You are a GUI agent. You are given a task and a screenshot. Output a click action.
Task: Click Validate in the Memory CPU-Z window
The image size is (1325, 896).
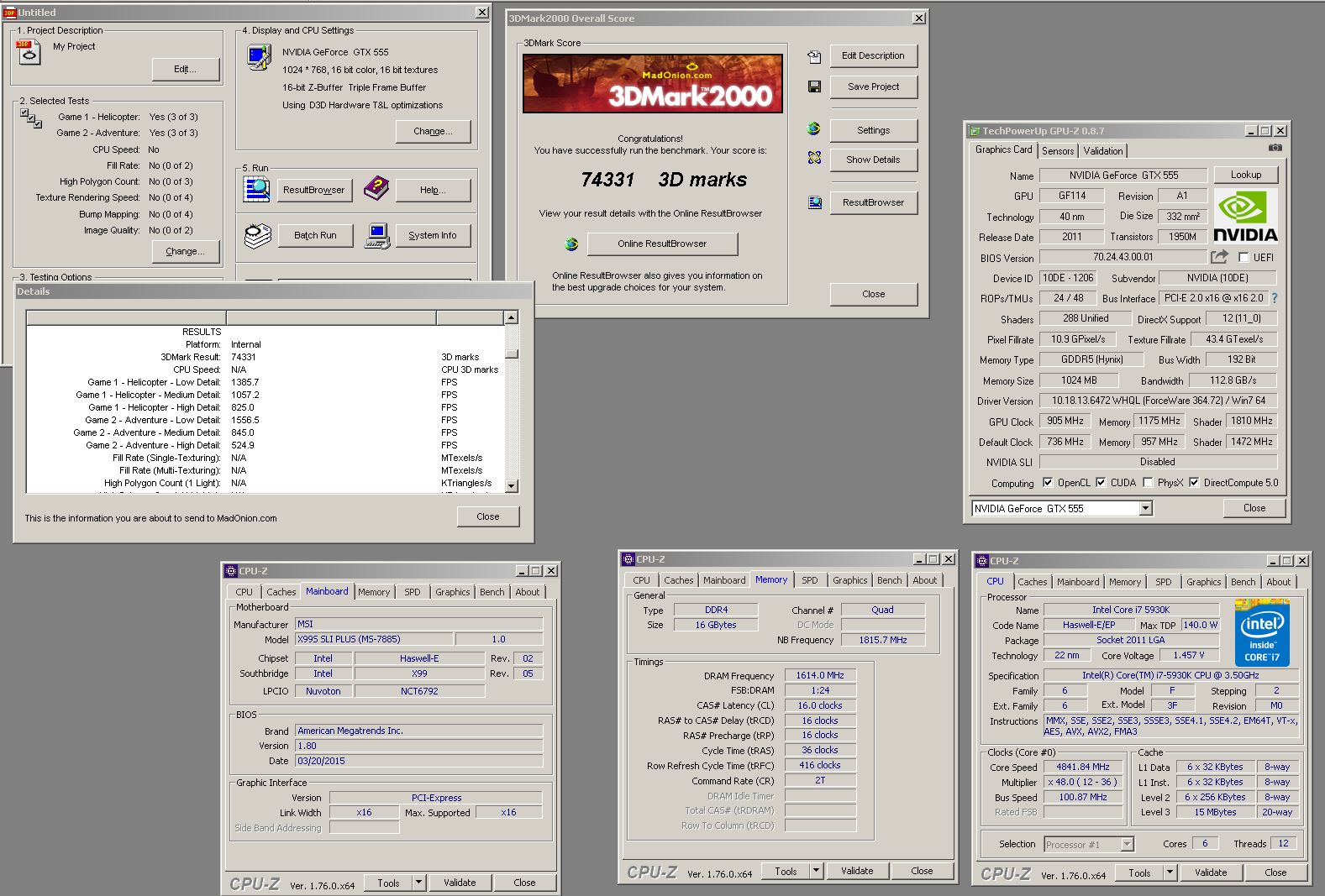click(857, 871)
